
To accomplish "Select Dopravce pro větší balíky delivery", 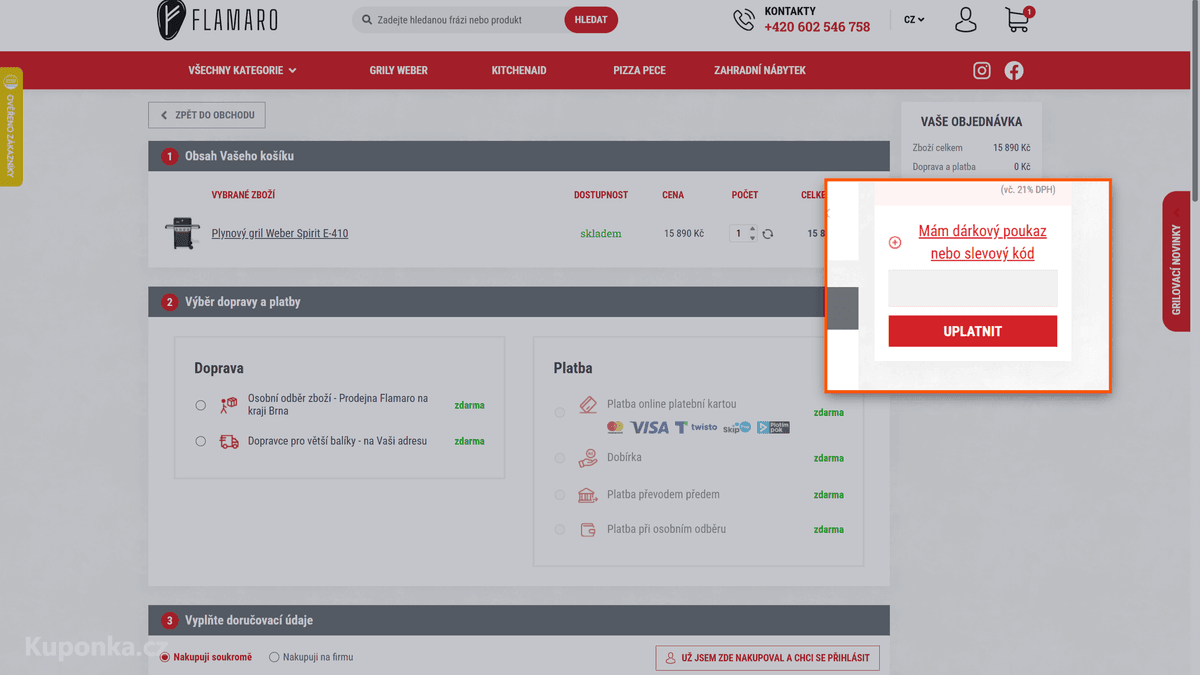I will pos(201,441).
